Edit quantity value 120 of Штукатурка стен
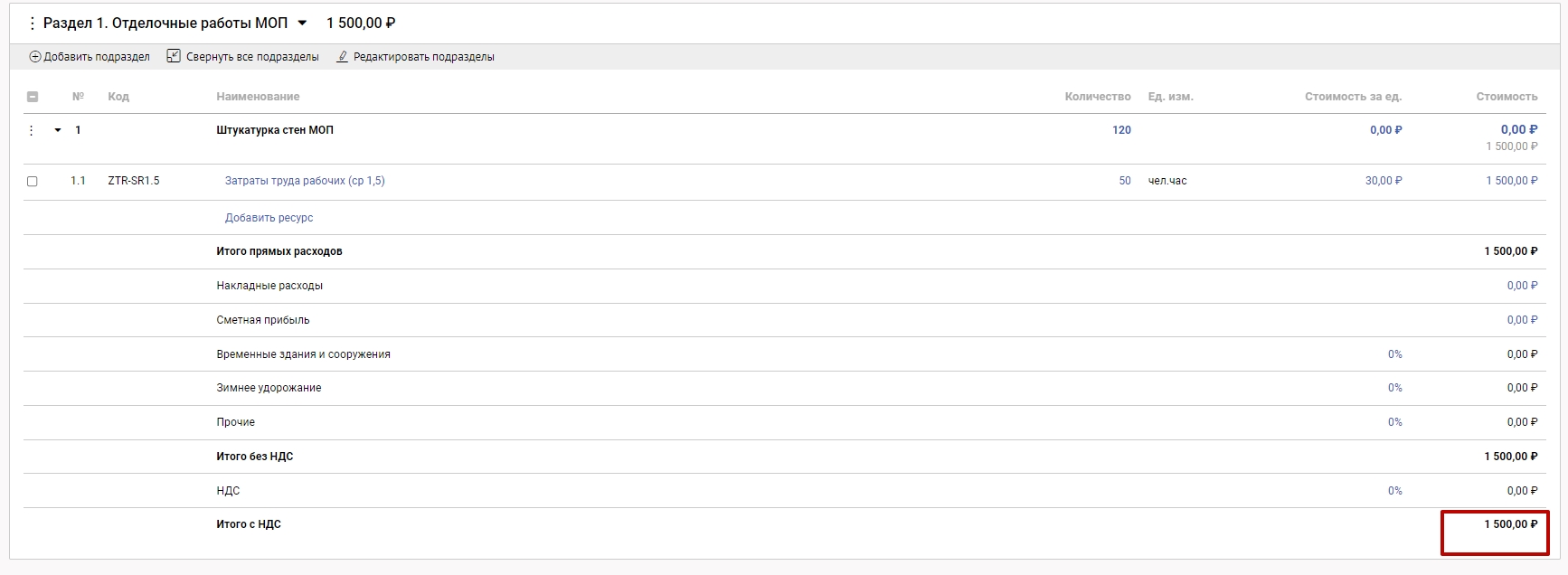 tap(1121, 130)
